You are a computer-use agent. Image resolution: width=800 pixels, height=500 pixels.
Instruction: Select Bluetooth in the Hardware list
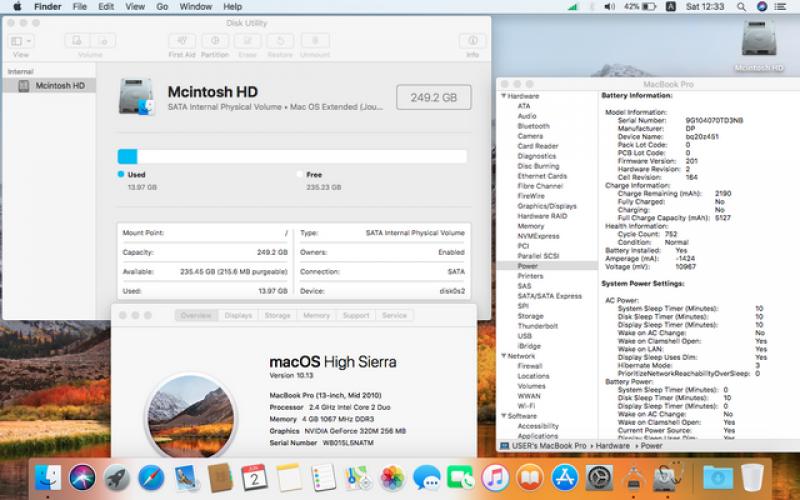point(534,126)
